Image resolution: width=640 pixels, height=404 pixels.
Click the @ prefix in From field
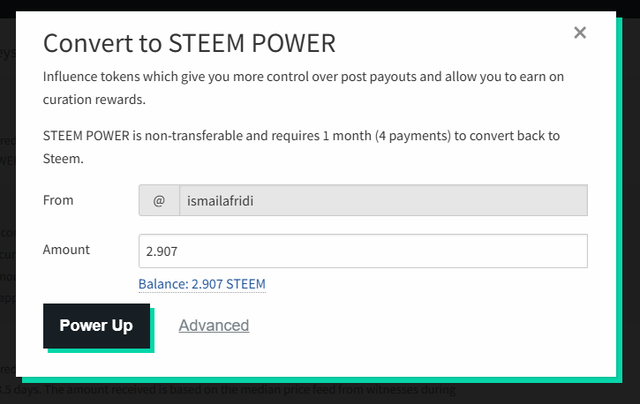coord(159,200)
